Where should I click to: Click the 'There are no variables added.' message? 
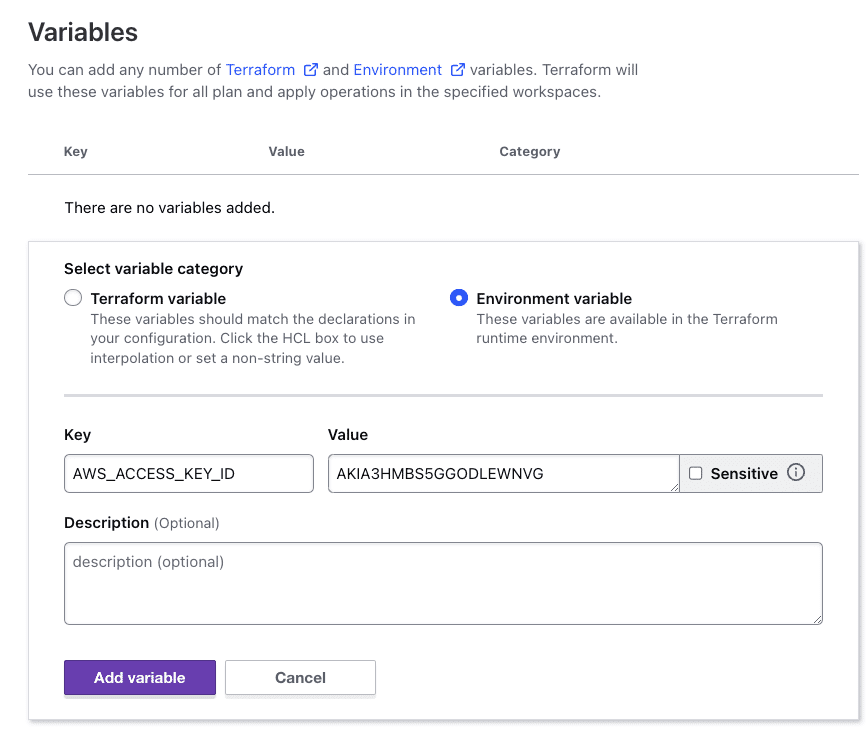pyautogui.click(x=170, y=208)
